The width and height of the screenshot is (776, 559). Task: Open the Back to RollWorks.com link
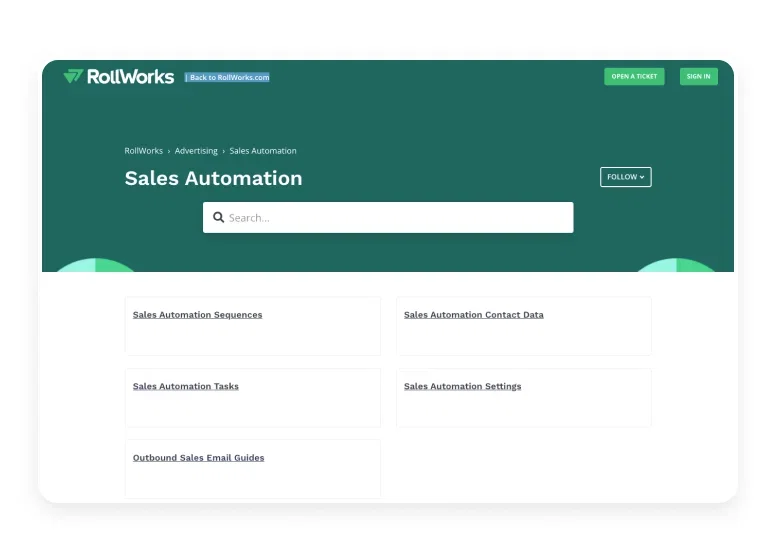[227, 77]
